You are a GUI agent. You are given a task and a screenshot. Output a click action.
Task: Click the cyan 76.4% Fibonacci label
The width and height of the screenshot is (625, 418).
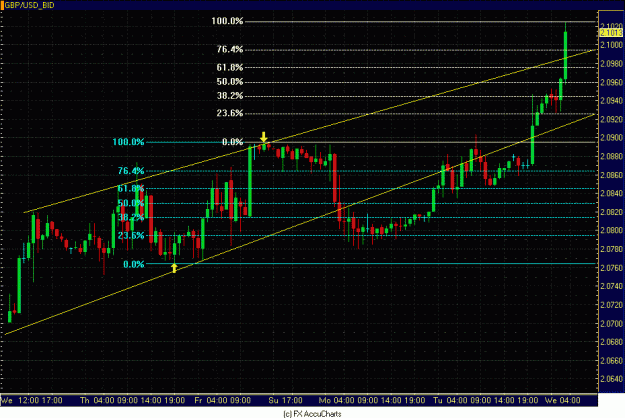coord(131,171)
